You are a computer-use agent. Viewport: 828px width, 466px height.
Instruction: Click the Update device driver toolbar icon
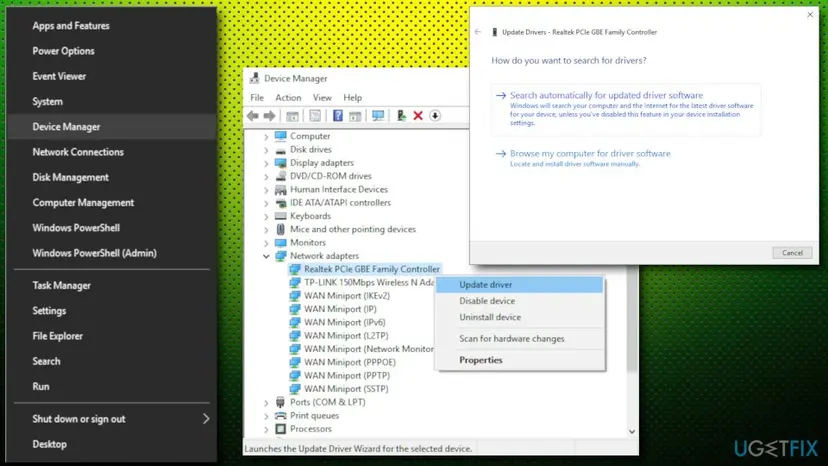(401, 116)
